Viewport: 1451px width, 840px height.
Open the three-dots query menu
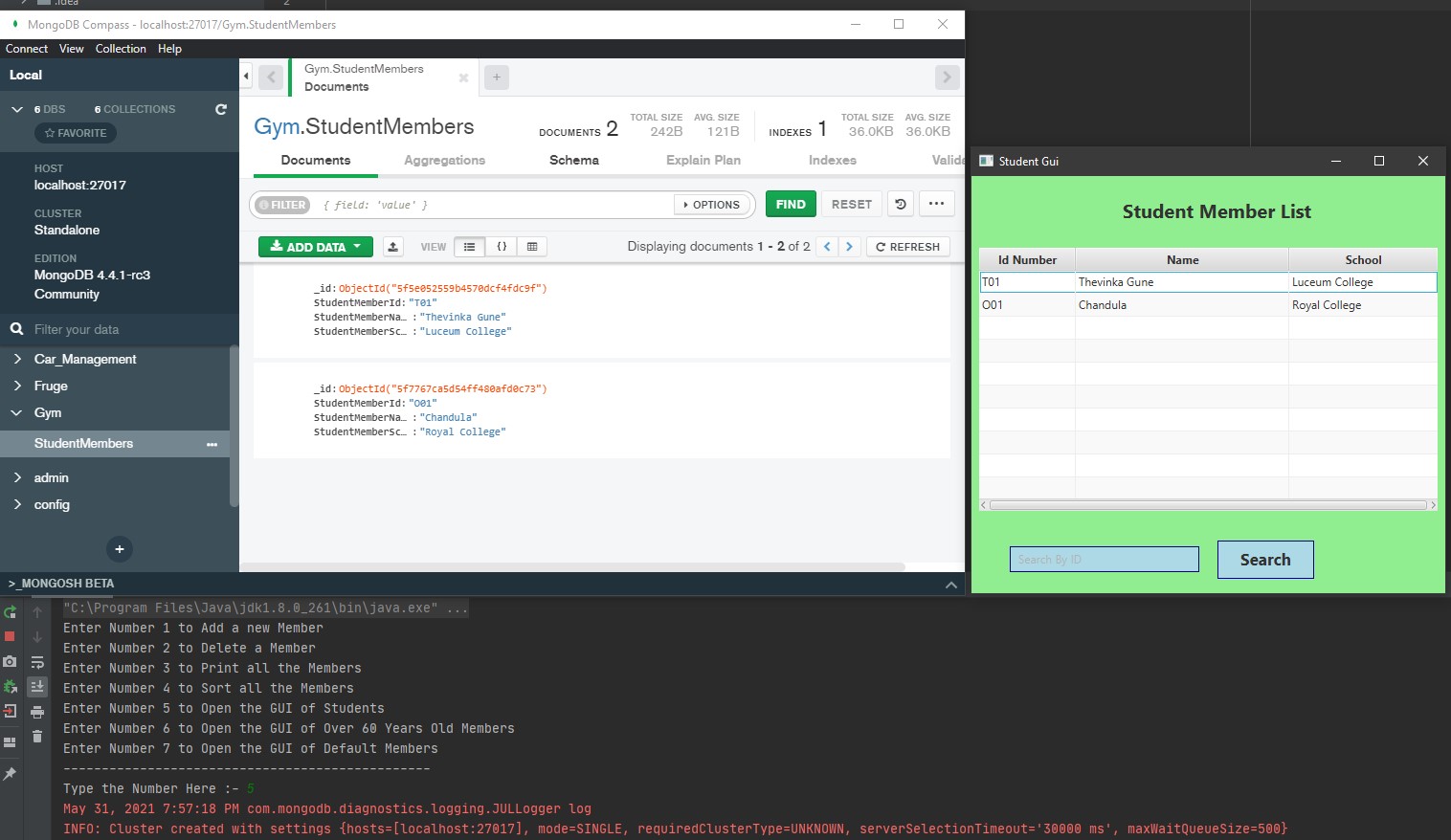pyautogui.click(x=936, y=204)
